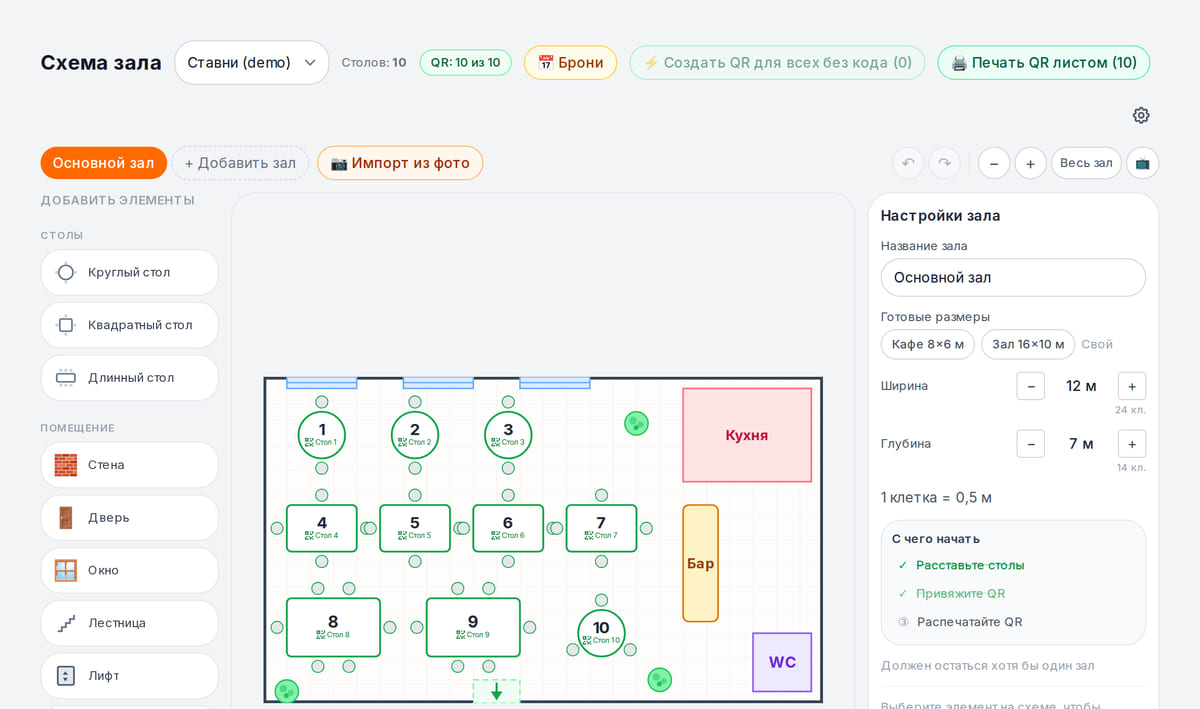Screen dimensions: 1200x709
Task: Click Печать QR листом (10) button
Action: tap(1043, 62)
